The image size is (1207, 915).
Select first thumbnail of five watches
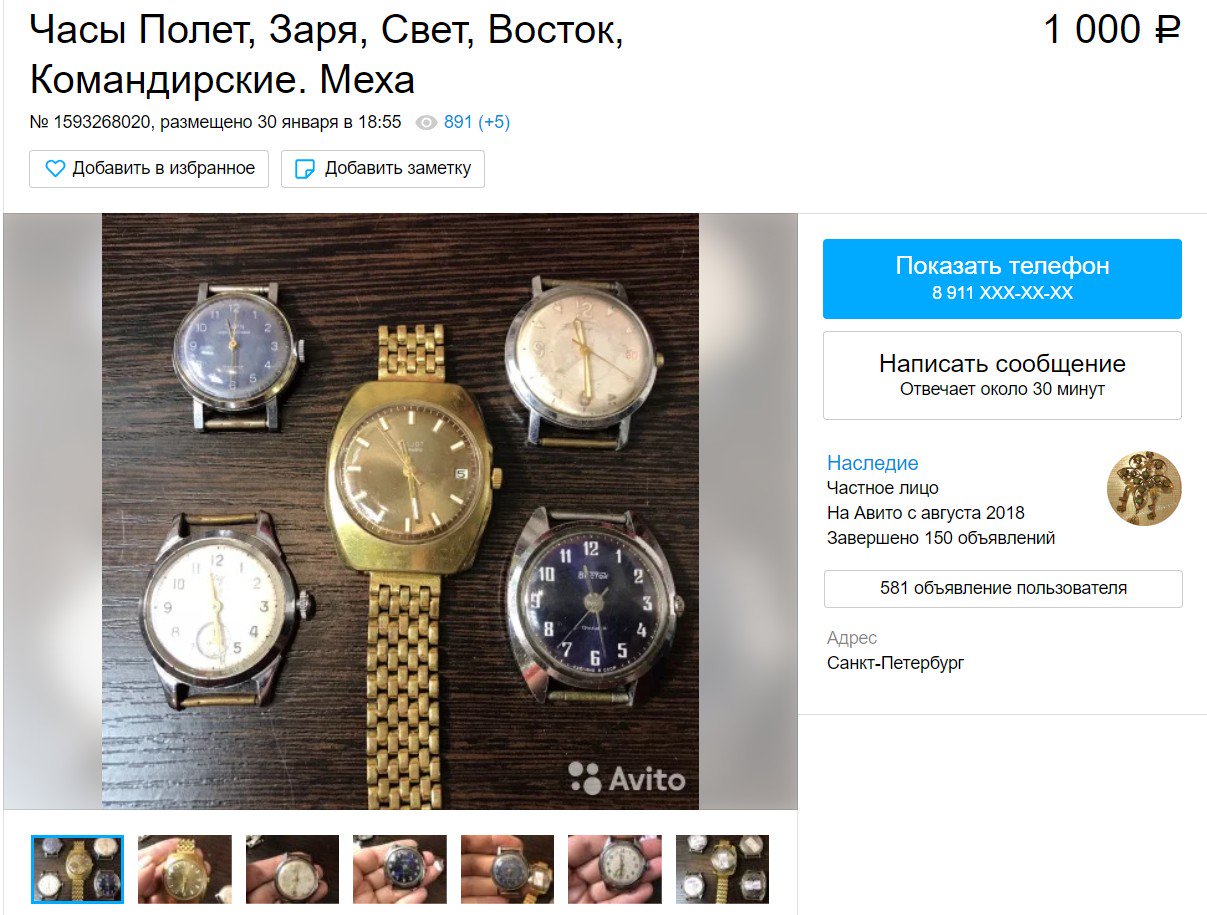click(x=78, y=869)
